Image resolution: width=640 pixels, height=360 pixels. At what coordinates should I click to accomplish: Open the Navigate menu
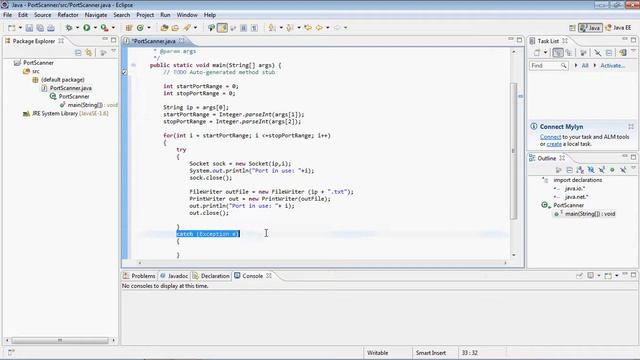[x=96, y=15]
